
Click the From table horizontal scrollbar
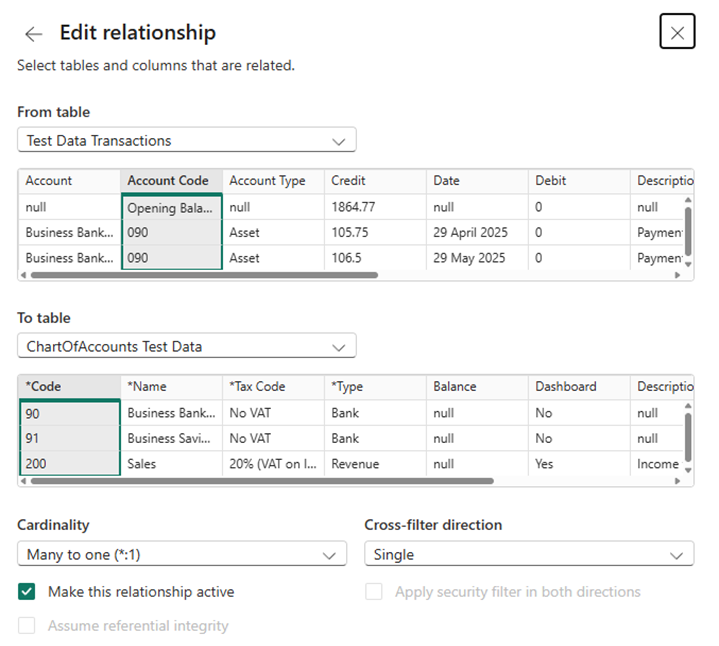200,274
